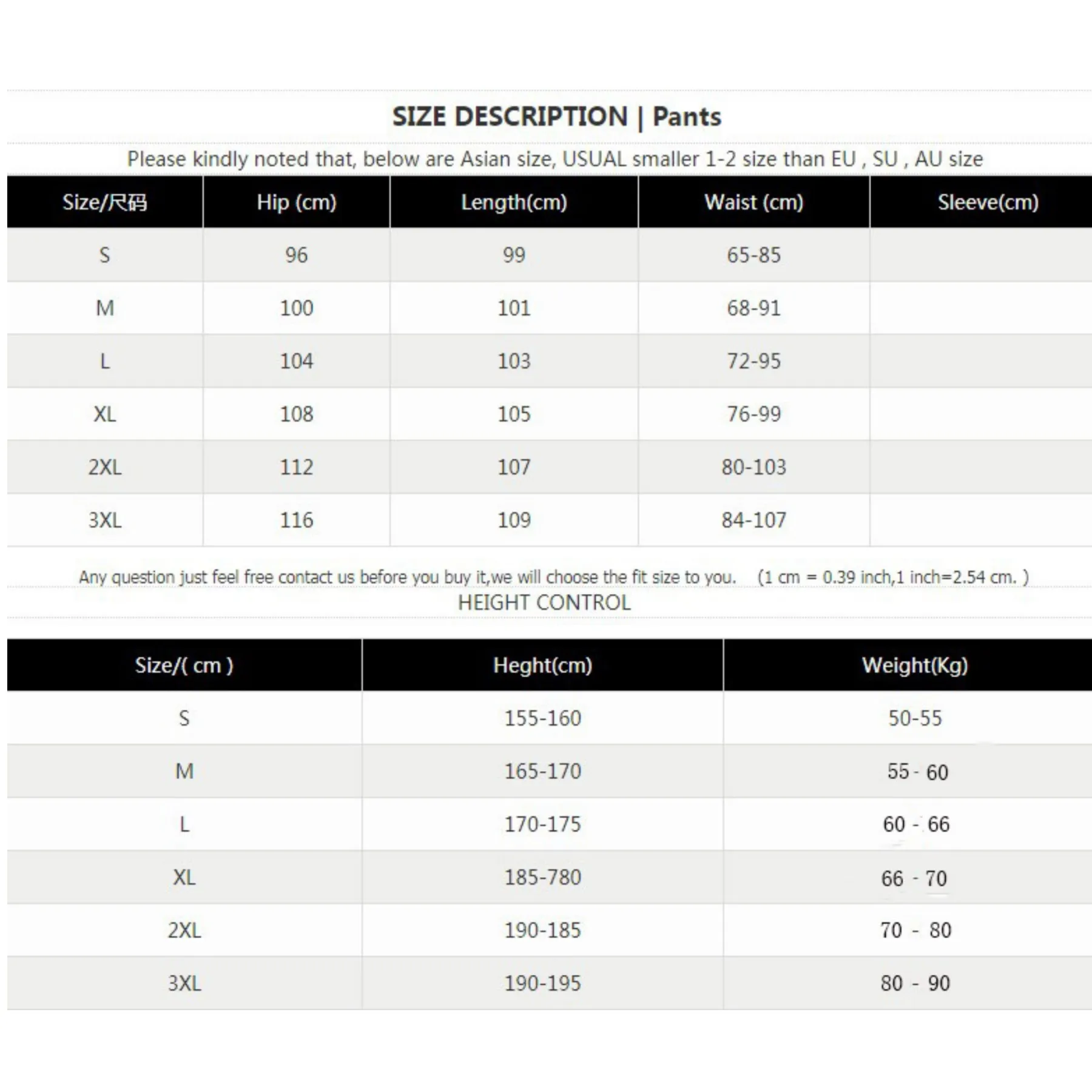
Task: Click the 80 - 90 weight cell
Action: point(915,983)
